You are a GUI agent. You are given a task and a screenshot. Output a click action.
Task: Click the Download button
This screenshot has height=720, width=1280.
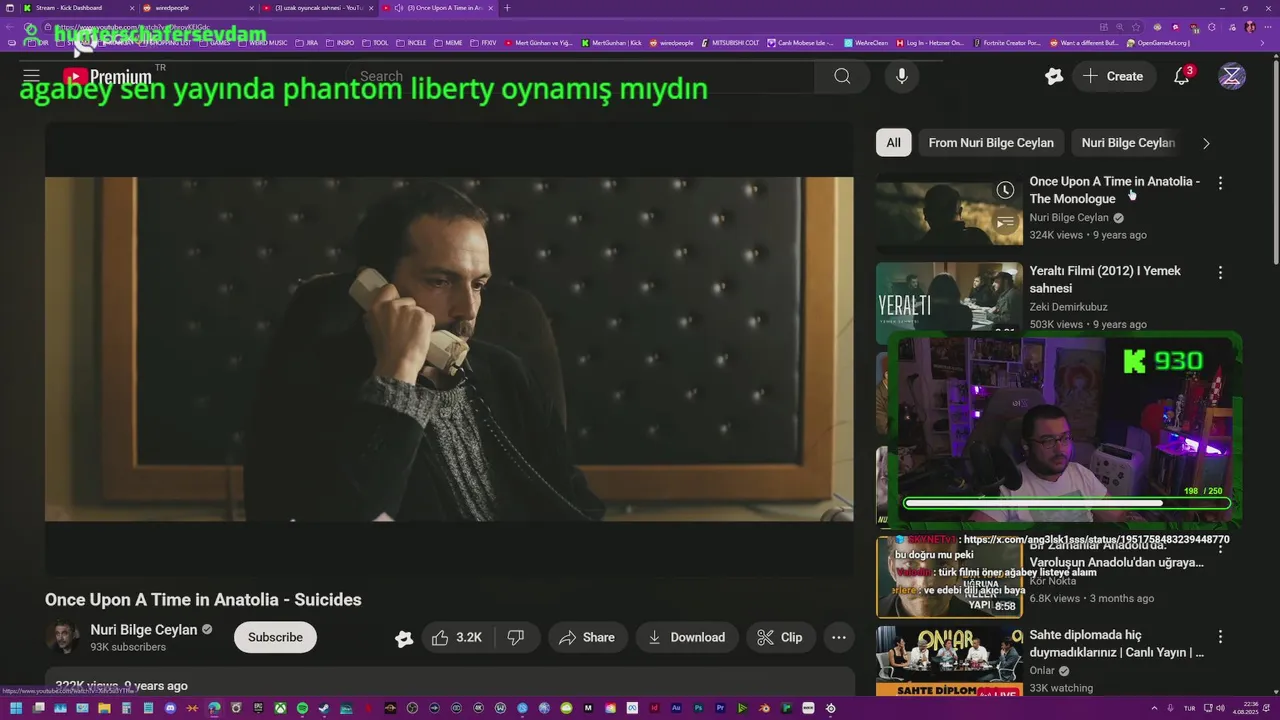coord(686,637)
